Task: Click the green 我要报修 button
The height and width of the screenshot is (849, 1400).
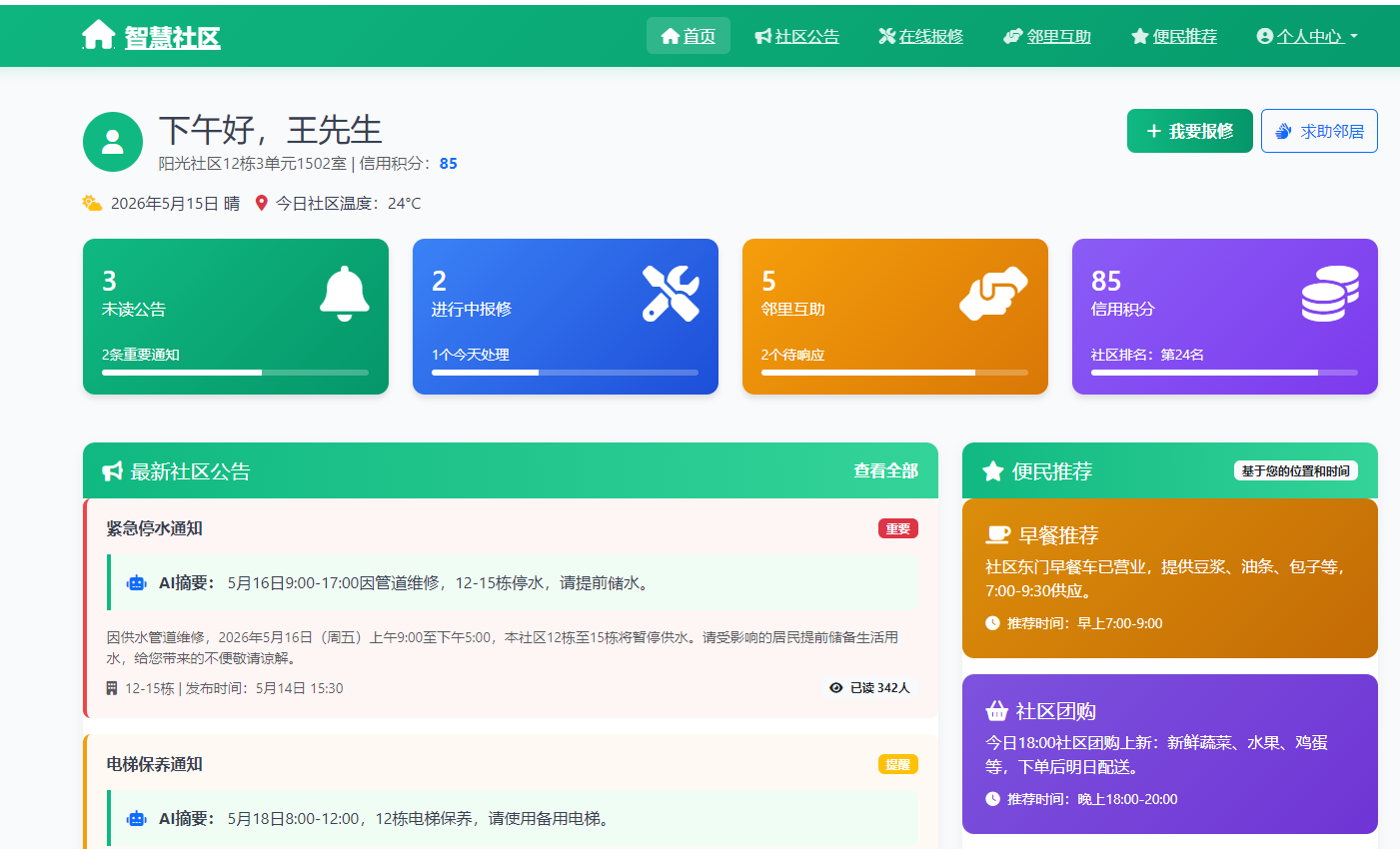Action: click(x=1189, y=131)
